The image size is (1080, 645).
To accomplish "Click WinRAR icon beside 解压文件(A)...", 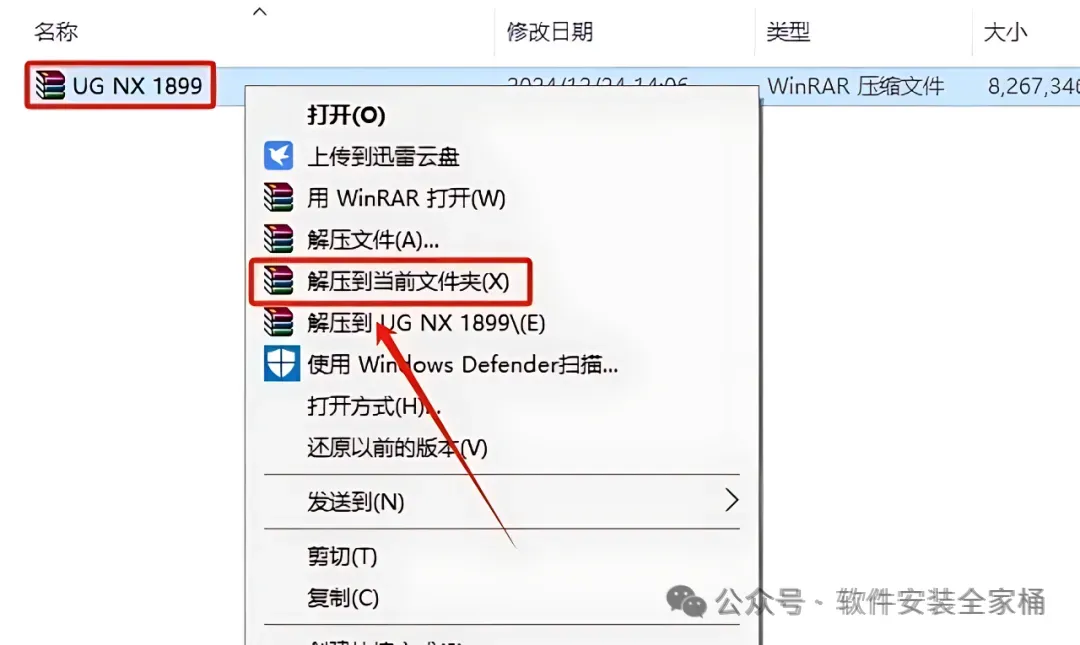I will tap(278, 239).
